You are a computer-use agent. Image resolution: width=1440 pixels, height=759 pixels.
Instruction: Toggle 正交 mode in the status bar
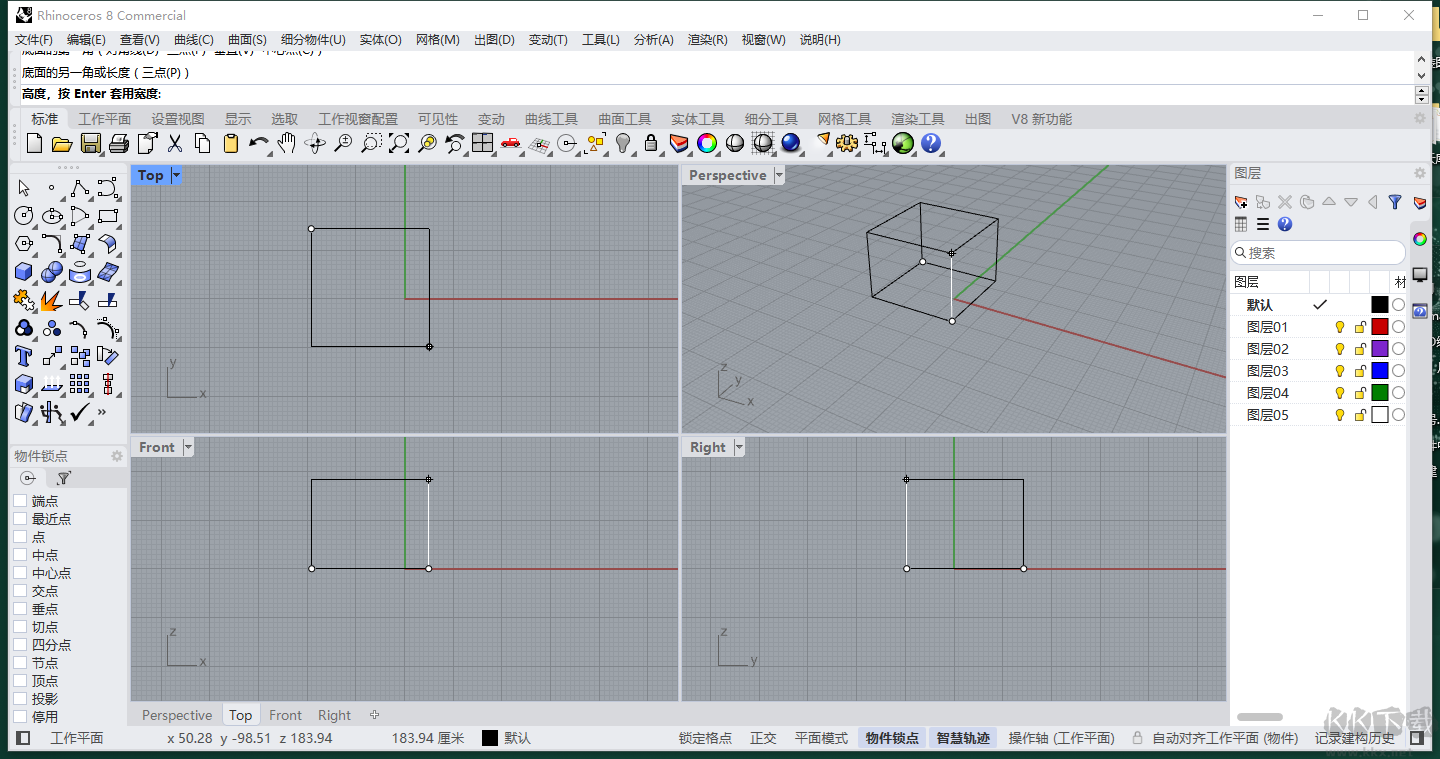point(763,737)
